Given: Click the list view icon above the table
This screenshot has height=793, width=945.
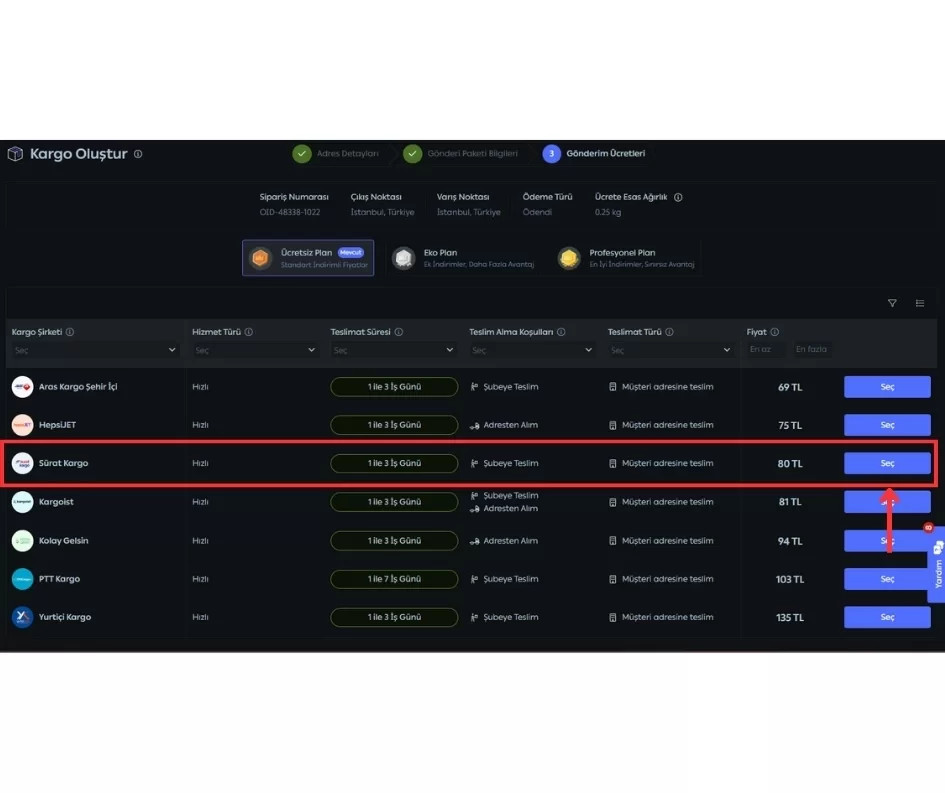Looking at the screenshot, I should (920, 303).
